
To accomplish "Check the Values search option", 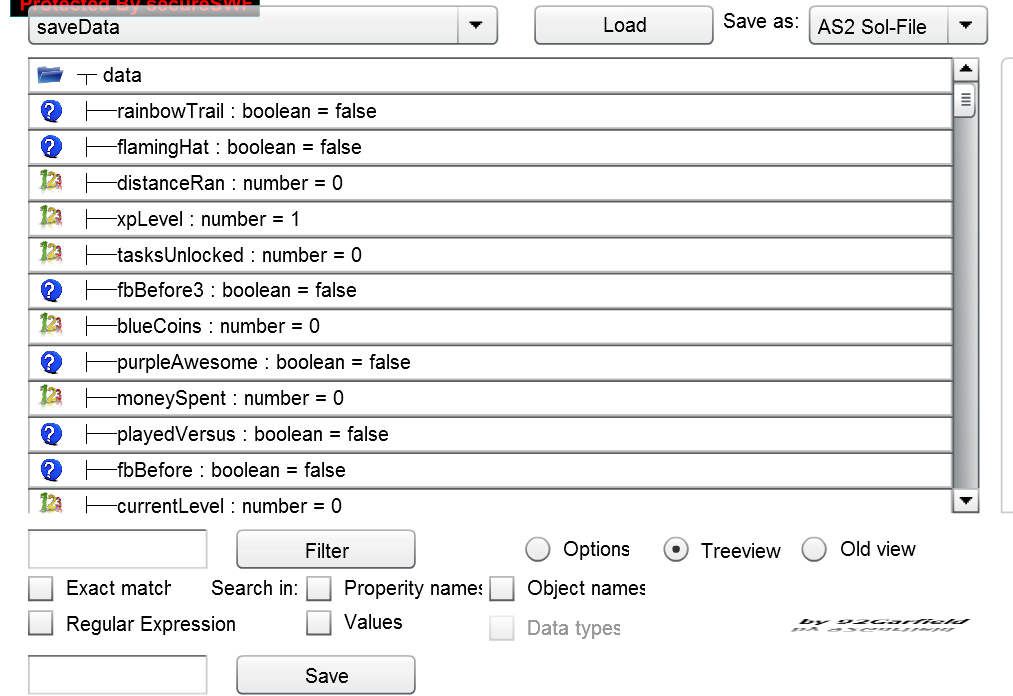I will pyautogui.click(x=319, y=623).
